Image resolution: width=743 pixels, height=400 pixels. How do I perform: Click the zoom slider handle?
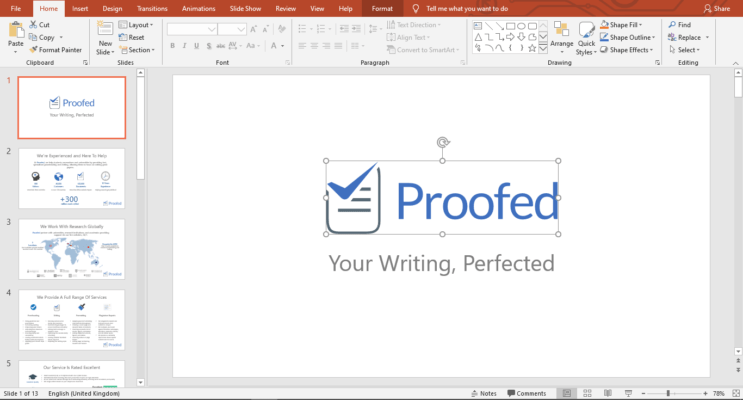[x=668, y=393]
